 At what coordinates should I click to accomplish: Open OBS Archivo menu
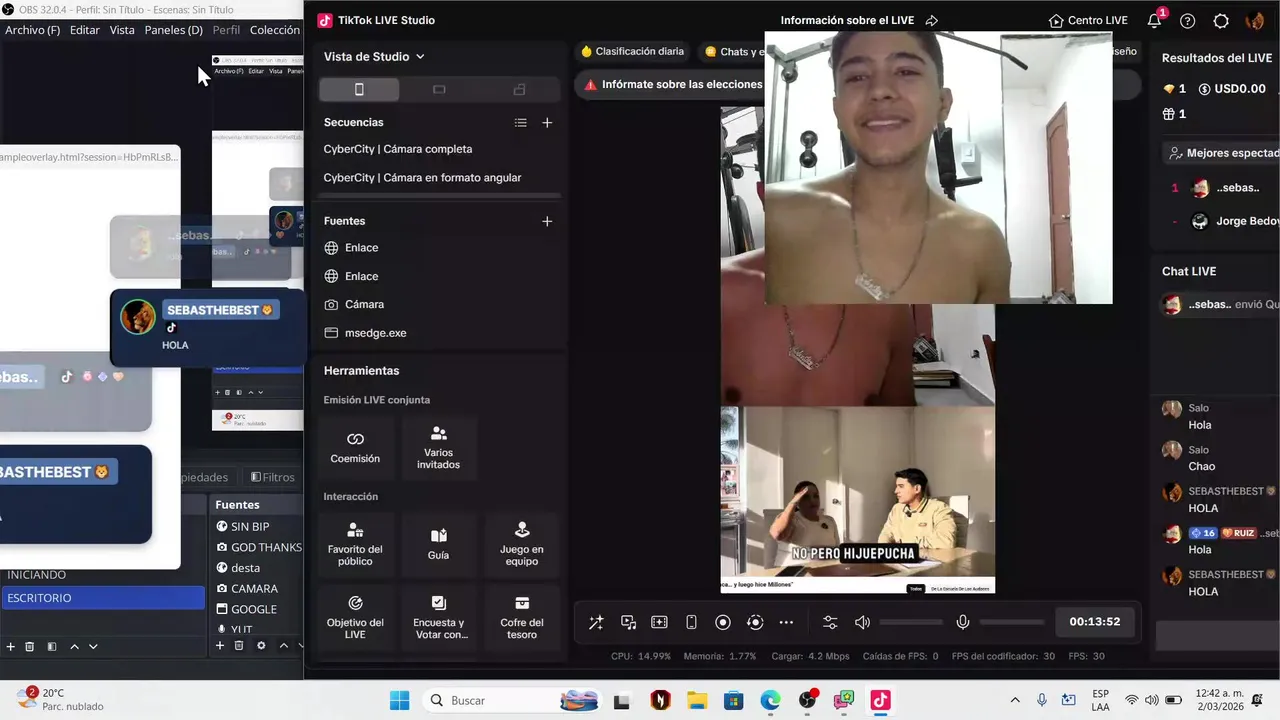(x=32, y=30)
